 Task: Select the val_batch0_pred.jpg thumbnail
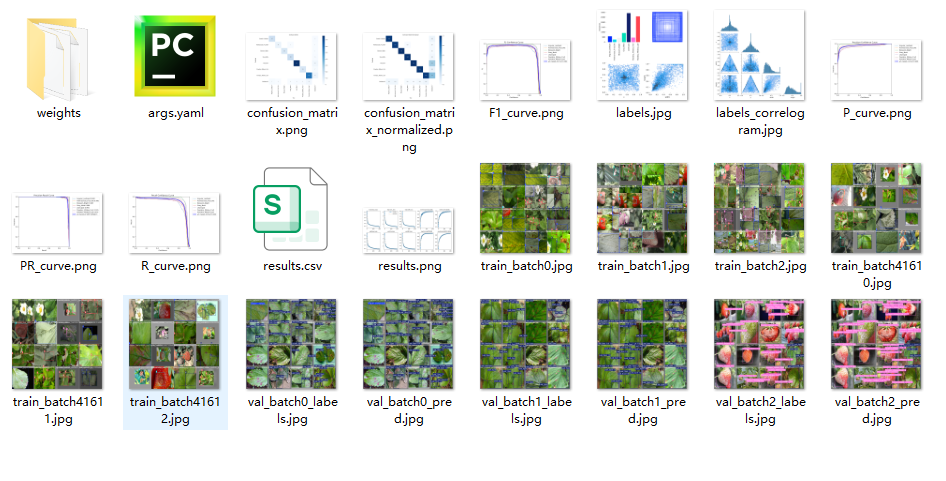click(408, 344)
